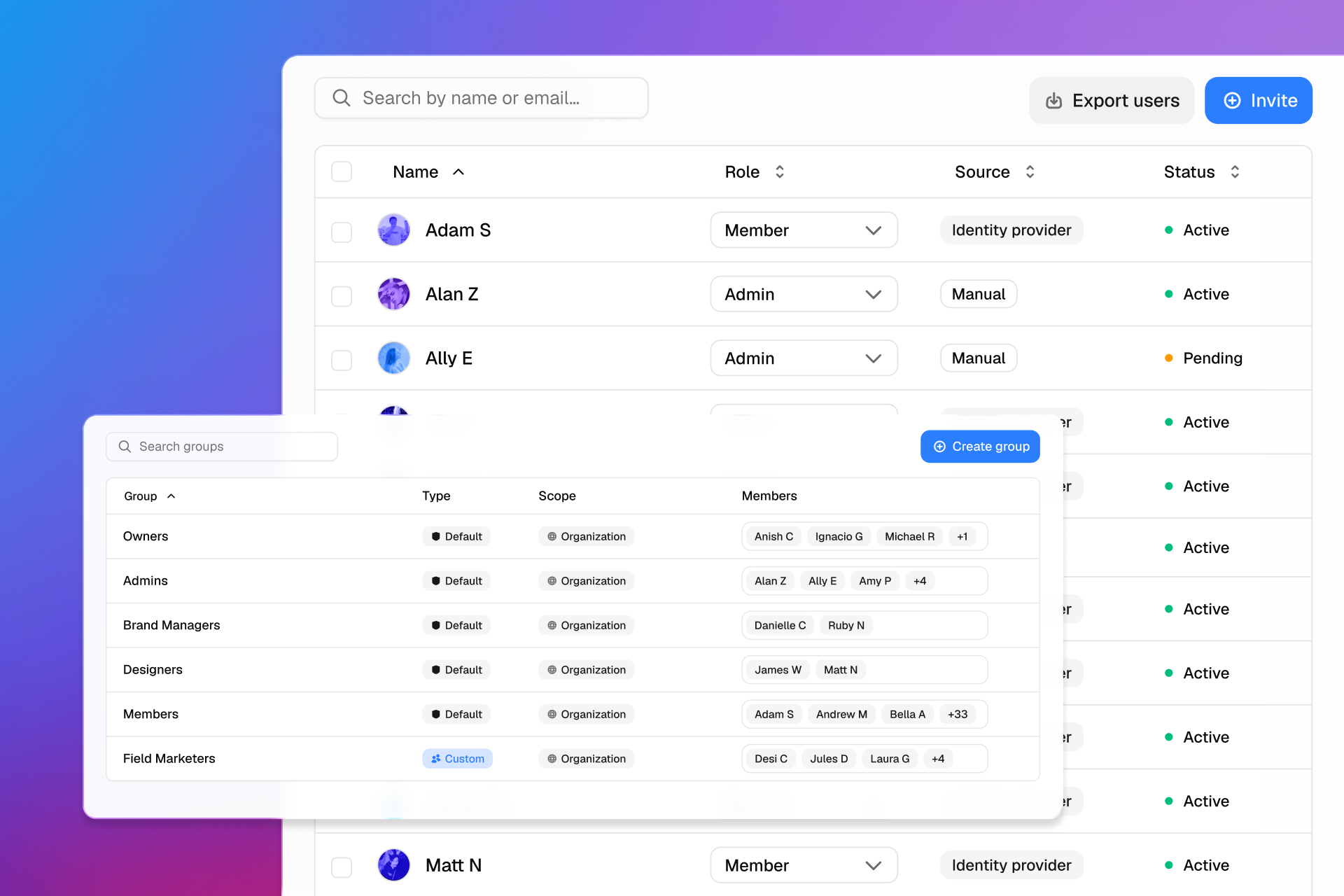Click Default badge in Members row
The width and height of the screenshot is (1344, 896).
pos(456,714)
